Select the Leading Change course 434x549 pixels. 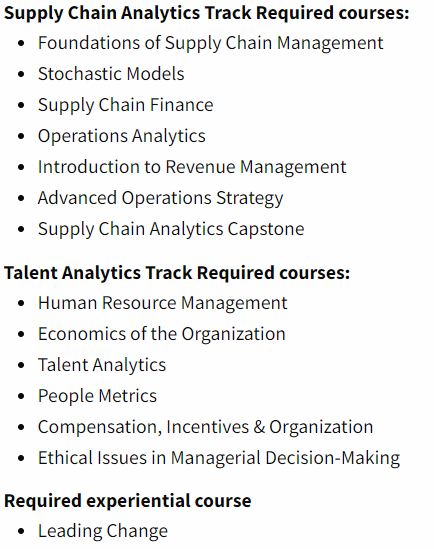[103, 532]
